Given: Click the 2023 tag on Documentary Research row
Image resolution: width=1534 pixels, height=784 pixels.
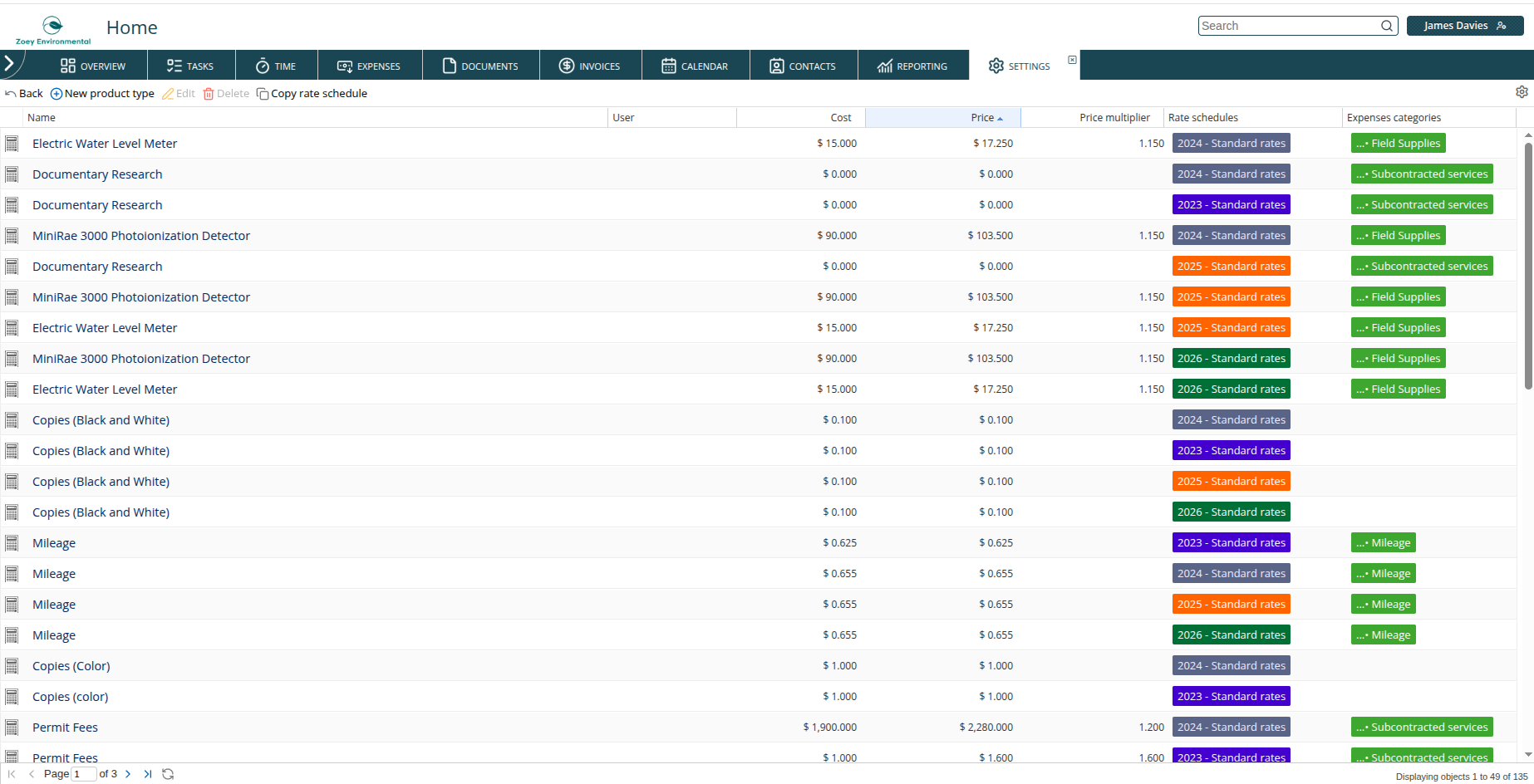Looking at the screenshot, I should [x=1232, y=205].
